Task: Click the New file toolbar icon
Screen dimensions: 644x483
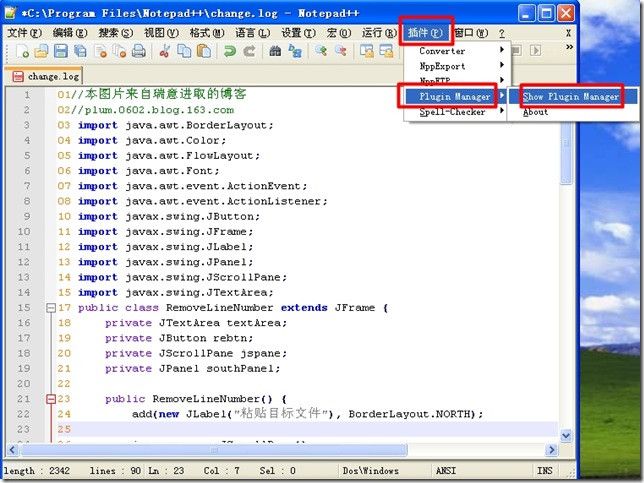Action: coord(22,51)
